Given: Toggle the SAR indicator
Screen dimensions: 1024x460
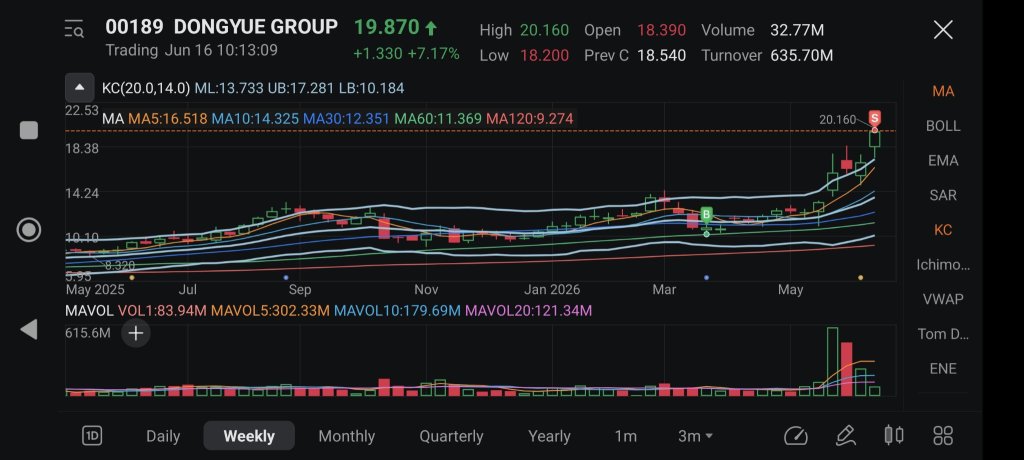Looking at the screenshot, I should (943, 195).
